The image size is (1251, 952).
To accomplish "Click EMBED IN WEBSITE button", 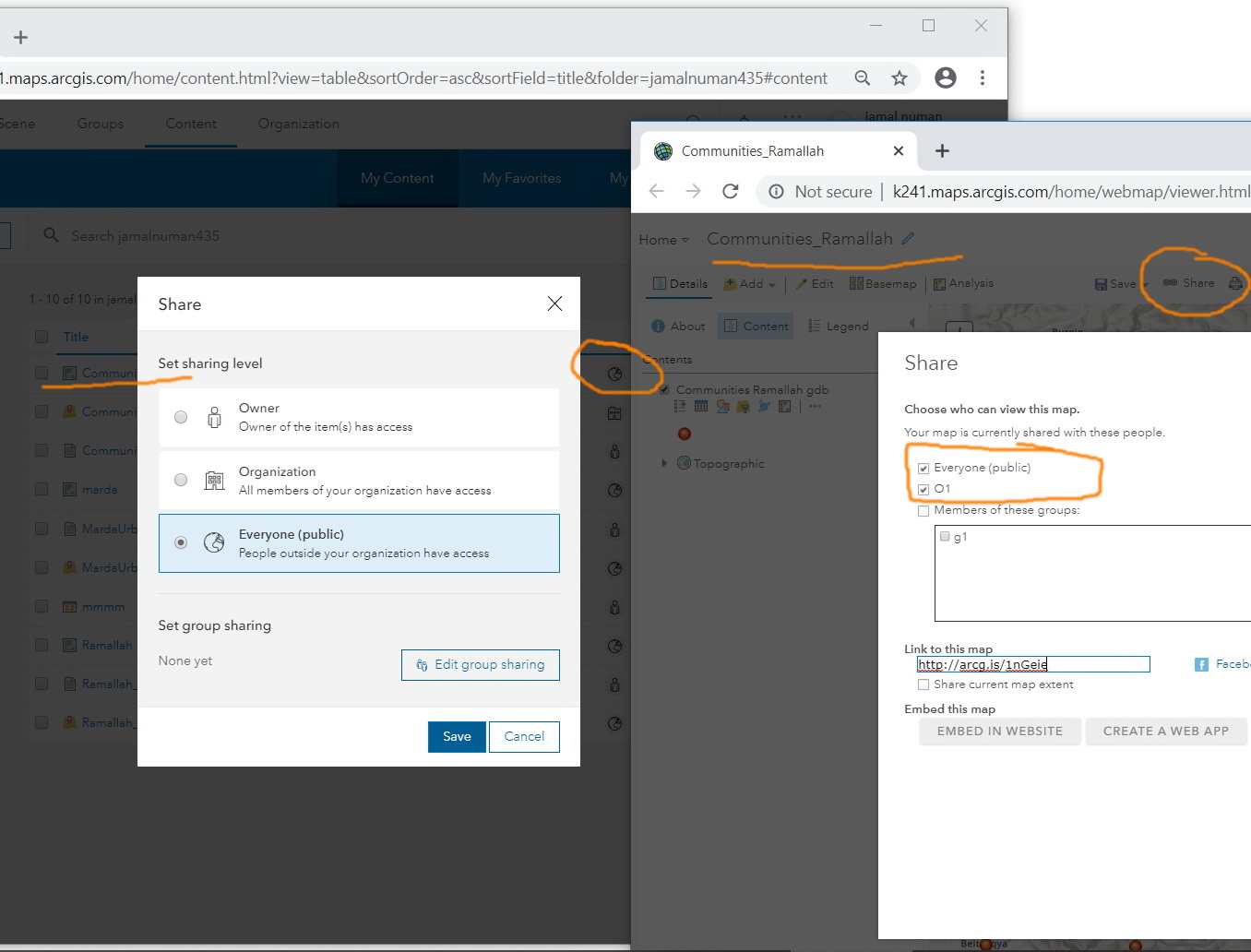I will (x=1000, y=731).
